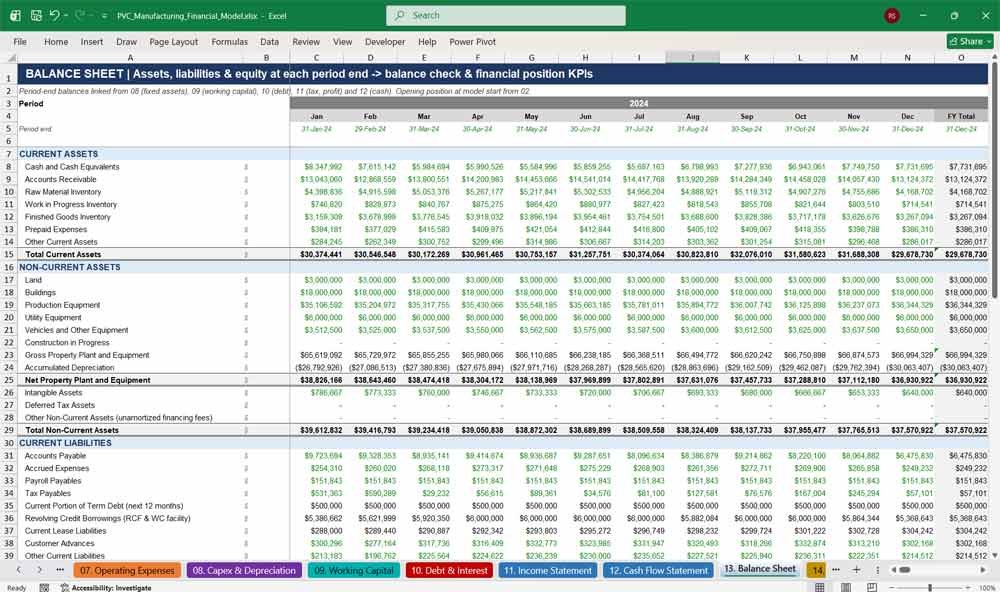This screenshot has height=592, width=1000.
Task: Switch to 07. Operating Expenses sheet
Action: click(126, 570)
